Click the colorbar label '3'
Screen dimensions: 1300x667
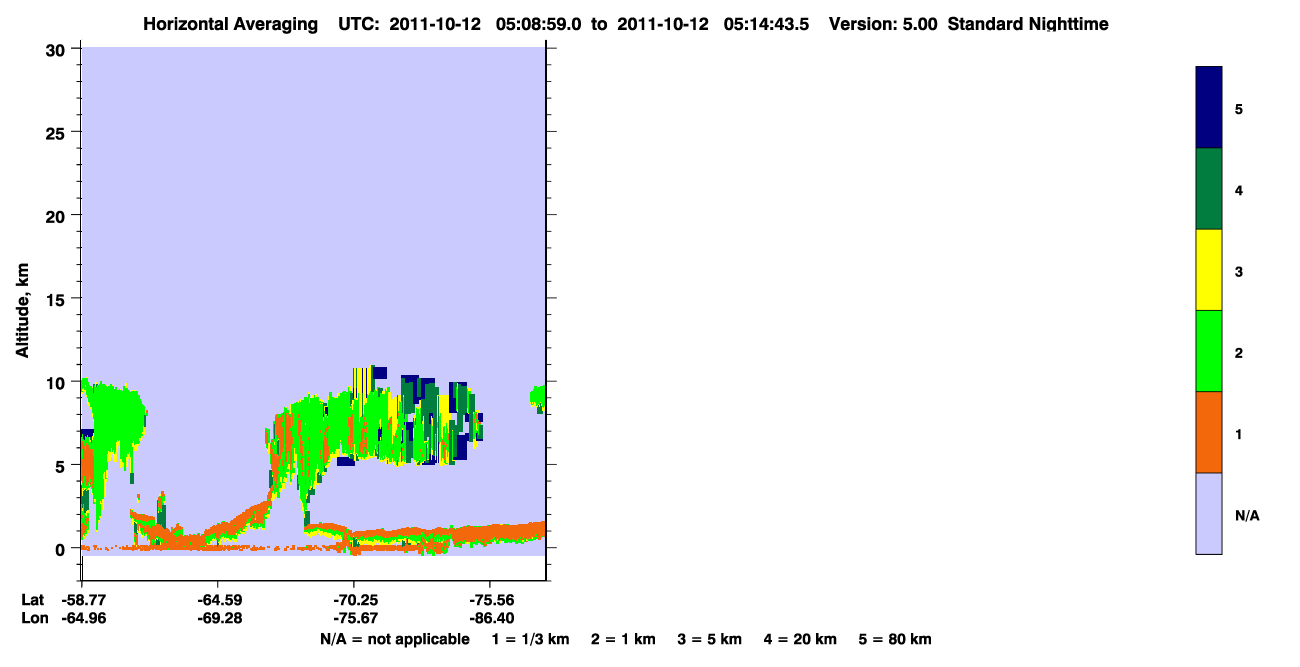pos(1239,272)
